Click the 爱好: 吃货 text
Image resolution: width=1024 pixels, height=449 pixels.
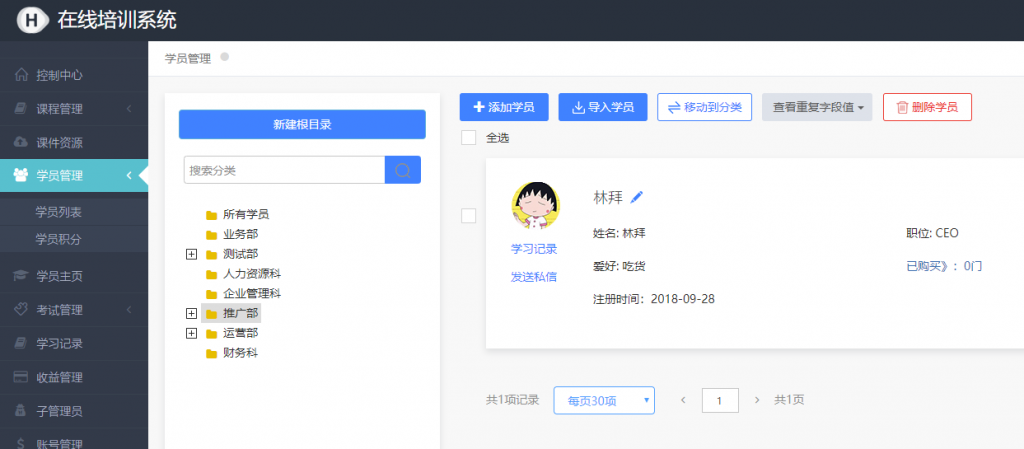click(x=619, y=266)
